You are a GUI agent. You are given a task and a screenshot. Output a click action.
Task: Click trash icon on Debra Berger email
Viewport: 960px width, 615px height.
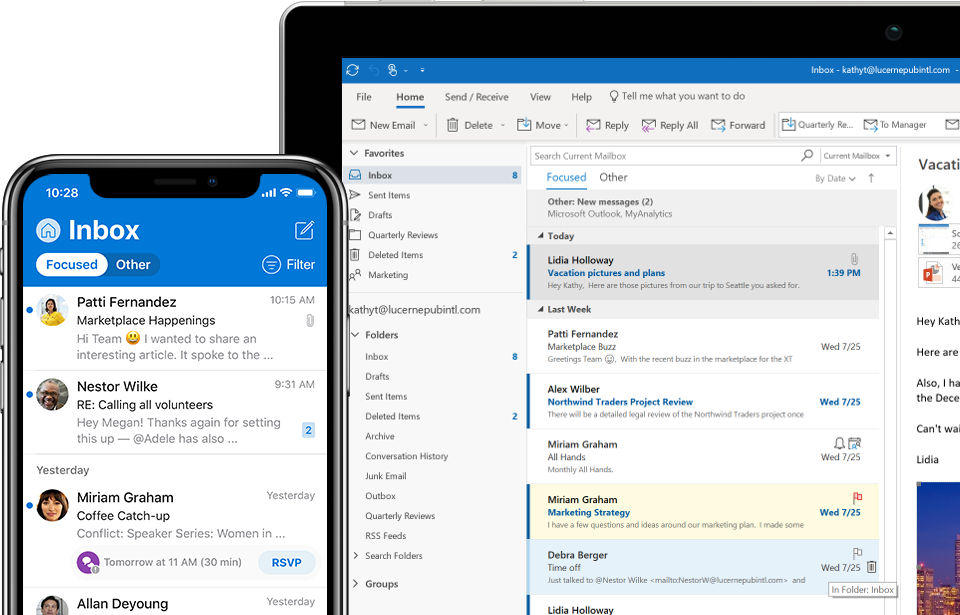872,567
